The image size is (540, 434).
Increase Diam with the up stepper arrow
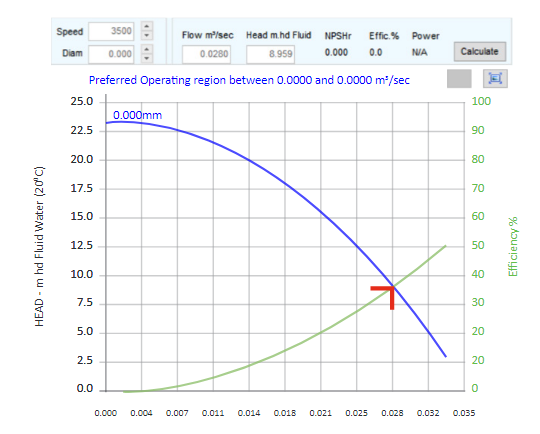coord(147,49)
